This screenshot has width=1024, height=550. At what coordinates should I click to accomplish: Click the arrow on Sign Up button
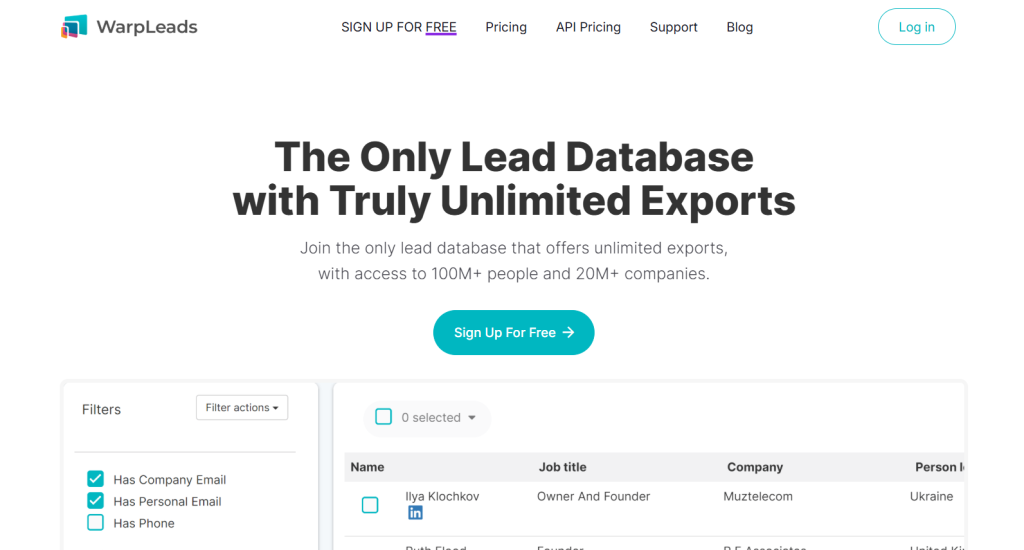pyautogui.click(x=569, y=333)
